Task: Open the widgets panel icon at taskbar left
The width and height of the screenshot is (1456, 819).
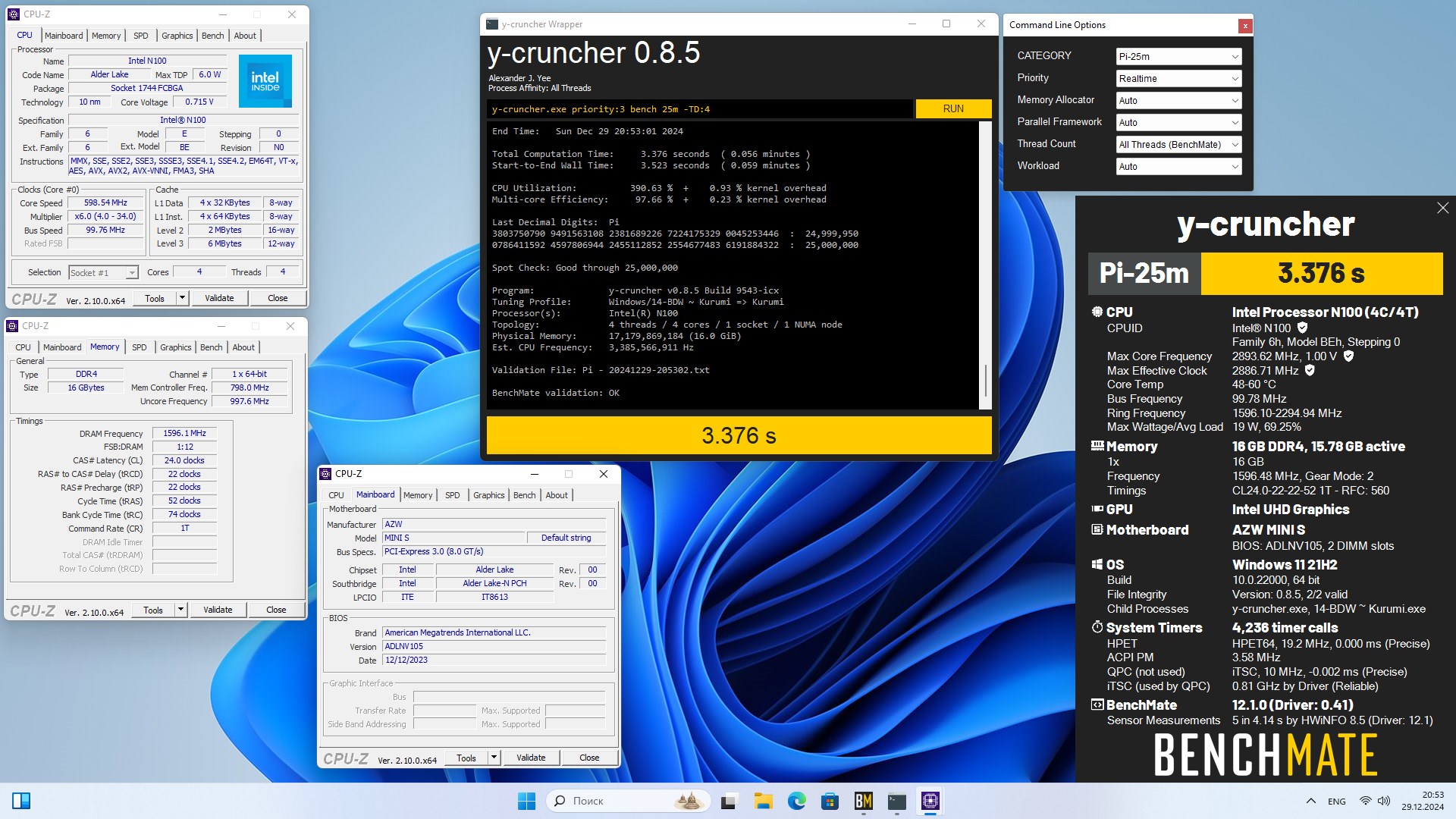Action: coord(21,801)
